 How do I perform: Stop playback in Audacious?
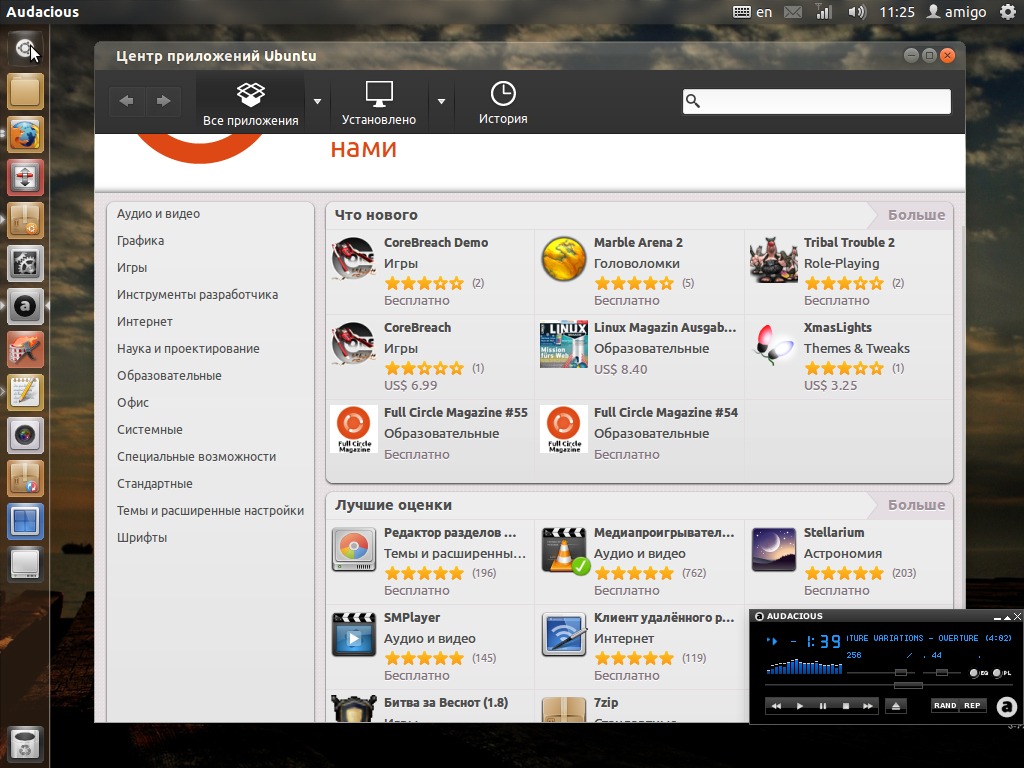[x=845, y=706]
